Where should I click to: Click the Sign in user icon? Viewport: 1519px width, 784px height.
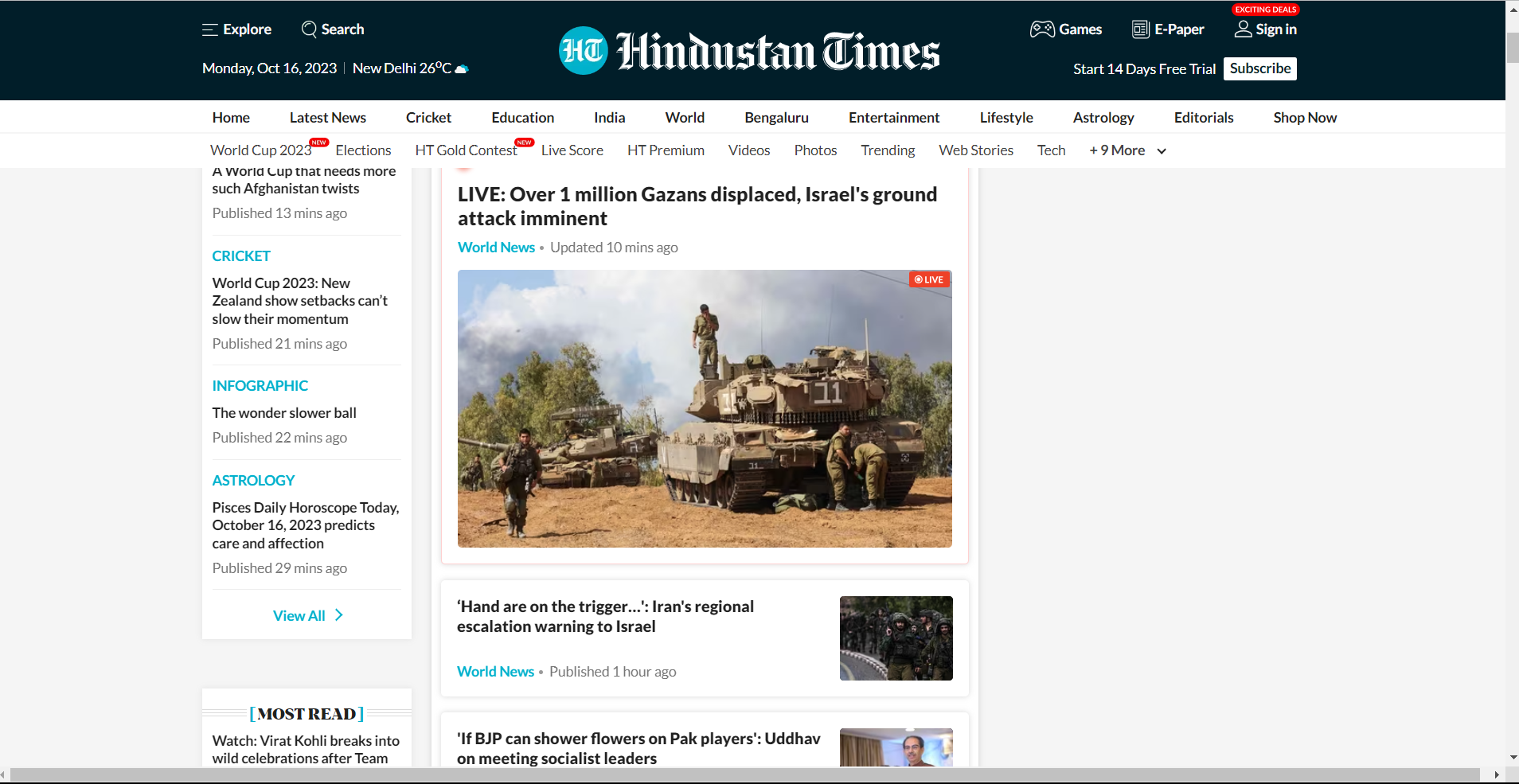pyautogui.click(x=1243, y=29)
